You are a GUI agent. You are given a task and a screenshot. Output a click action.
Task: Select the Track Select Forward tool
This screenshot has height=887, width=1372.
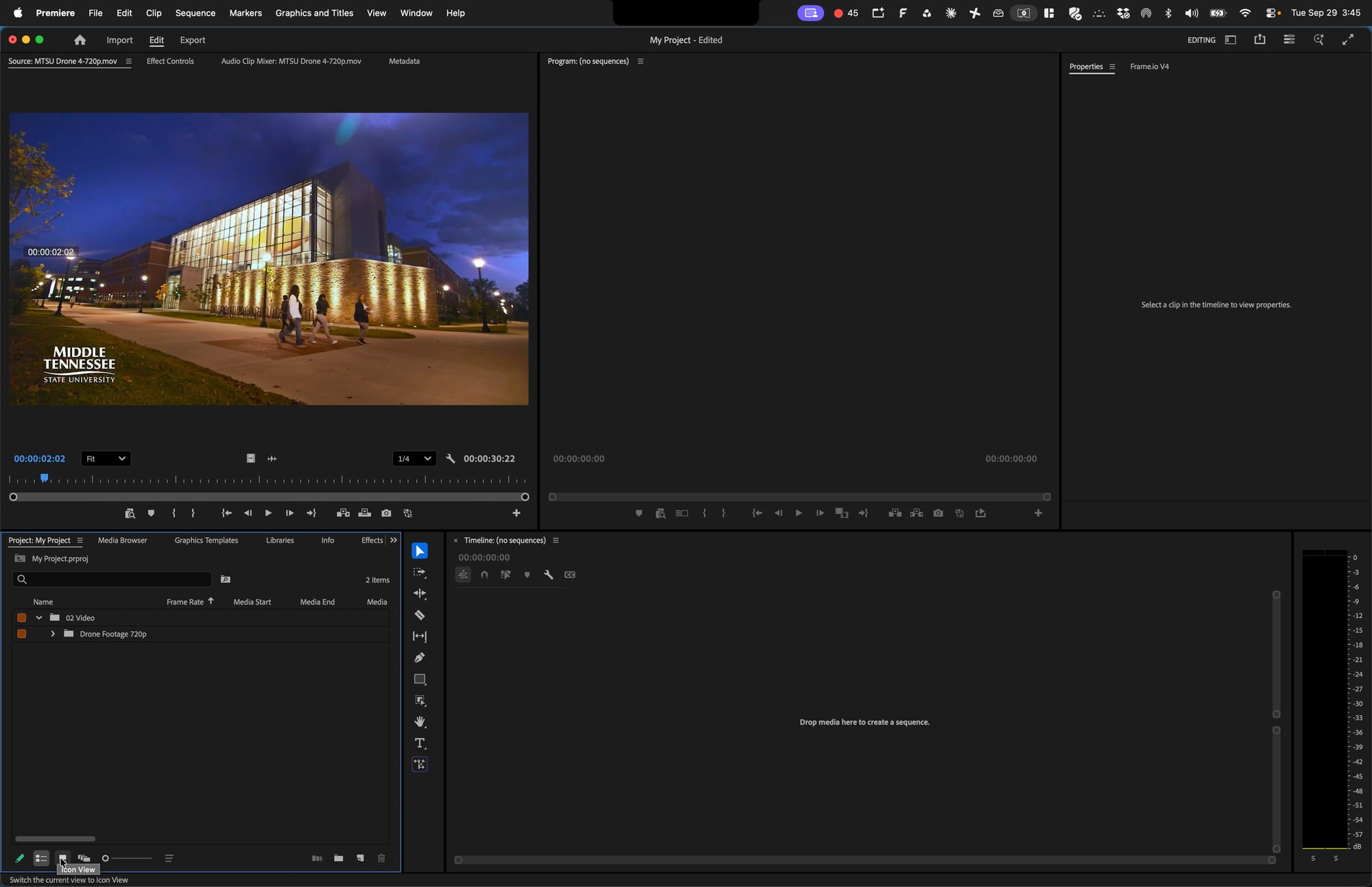[420, 572]
